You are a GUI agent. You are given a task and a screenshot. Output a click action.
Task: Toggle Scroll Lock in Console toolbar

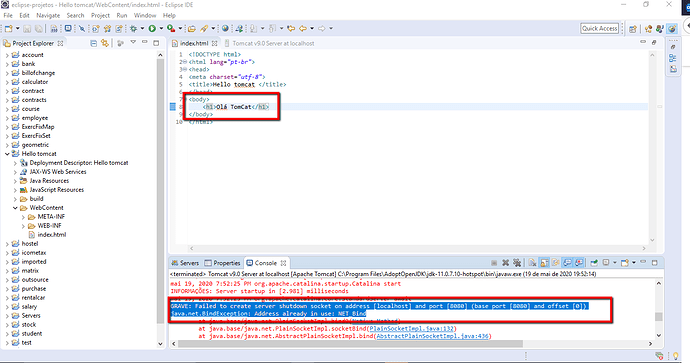pyautogui.click(x=544, y=263)
